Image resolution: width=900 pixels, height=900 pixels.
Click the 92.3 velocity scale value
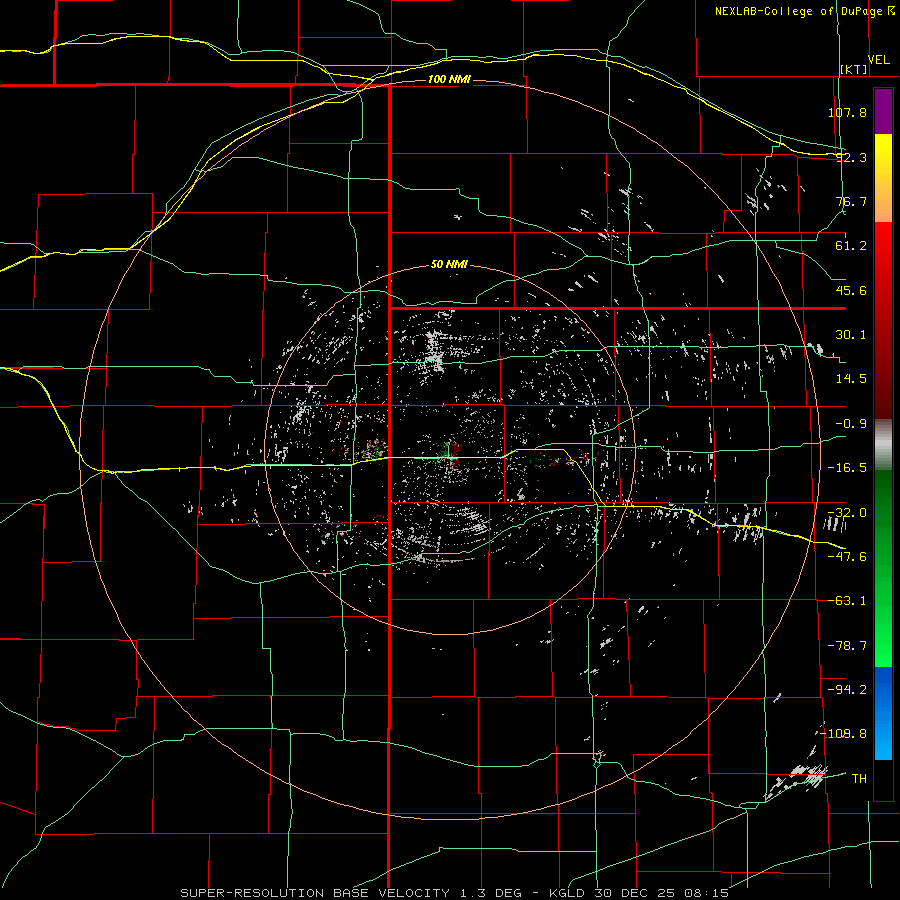pyautogui.click(x=851, y=157)
